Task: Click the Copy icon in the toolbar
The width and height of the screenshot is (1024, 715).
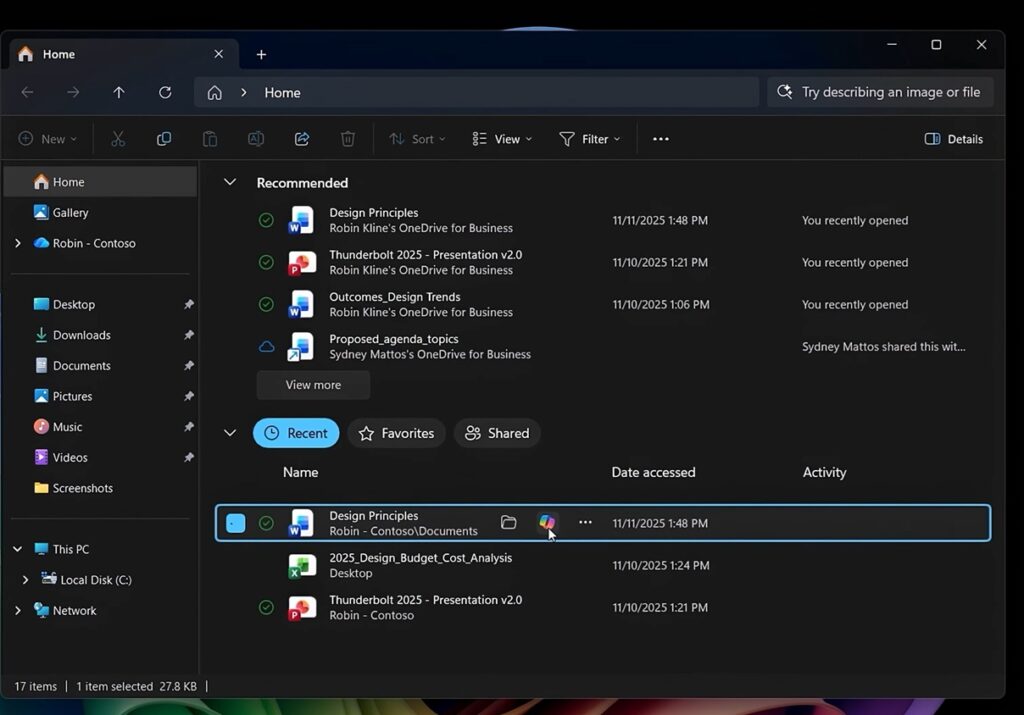Action: point(163,138)
